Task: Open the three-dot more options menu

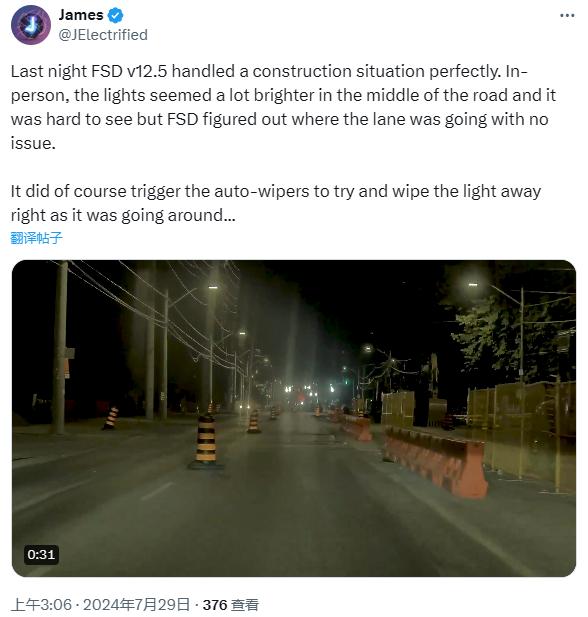Action: (567, 15)
